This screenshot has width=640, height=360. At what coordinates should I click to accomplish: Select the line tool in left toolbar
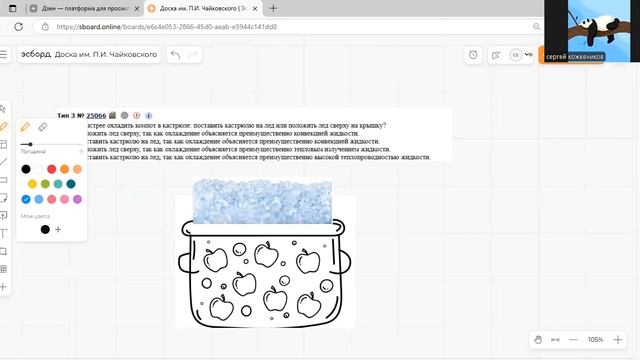click(3, 162)
